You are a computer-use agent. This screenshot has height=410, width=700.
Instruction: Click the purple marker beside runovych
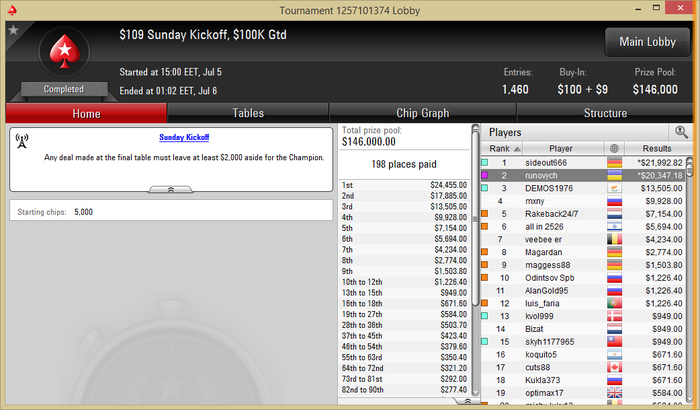point(484,176)
